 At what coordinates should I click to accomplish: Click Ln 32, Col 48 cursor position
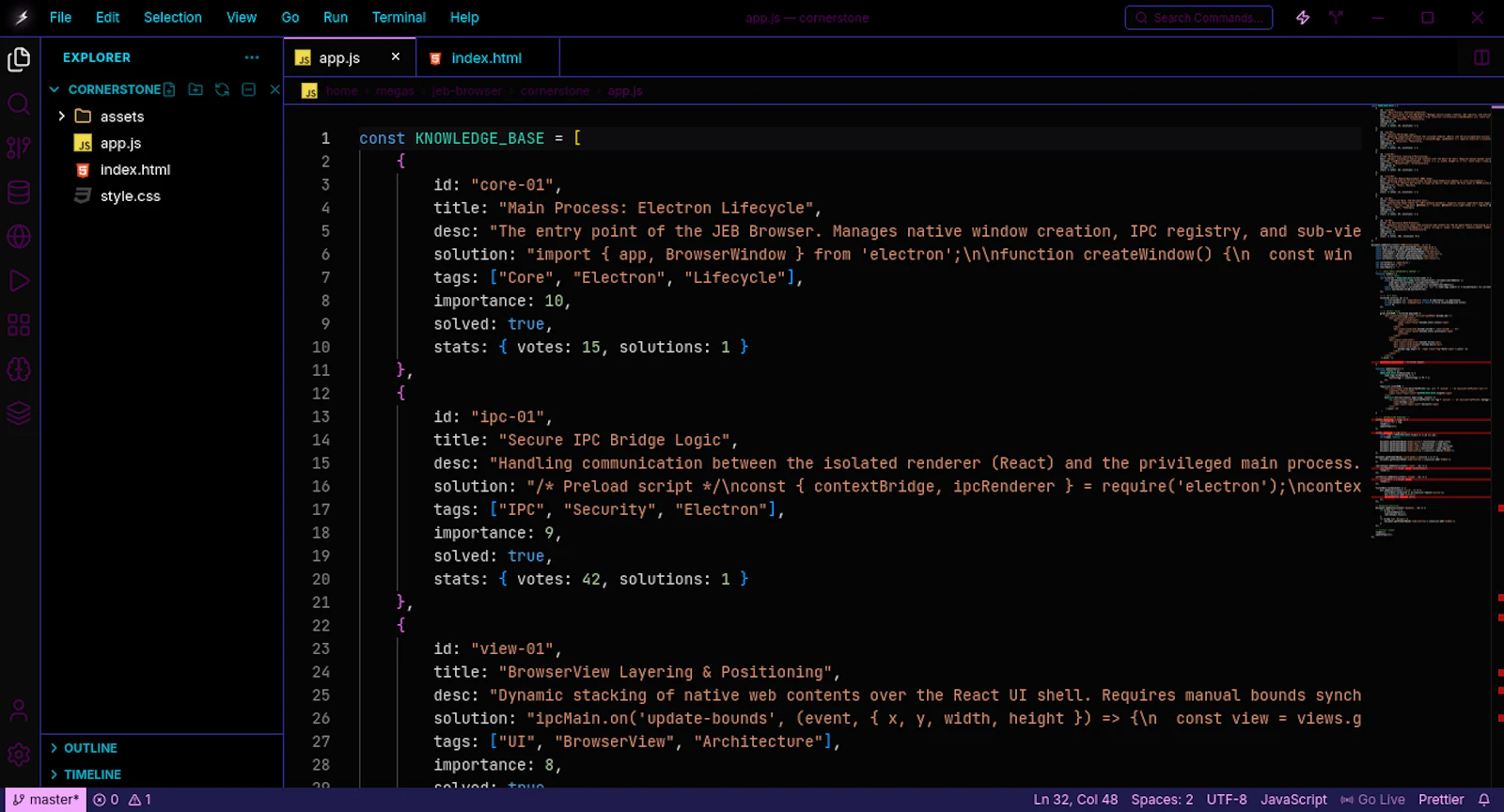point(1075,800)
